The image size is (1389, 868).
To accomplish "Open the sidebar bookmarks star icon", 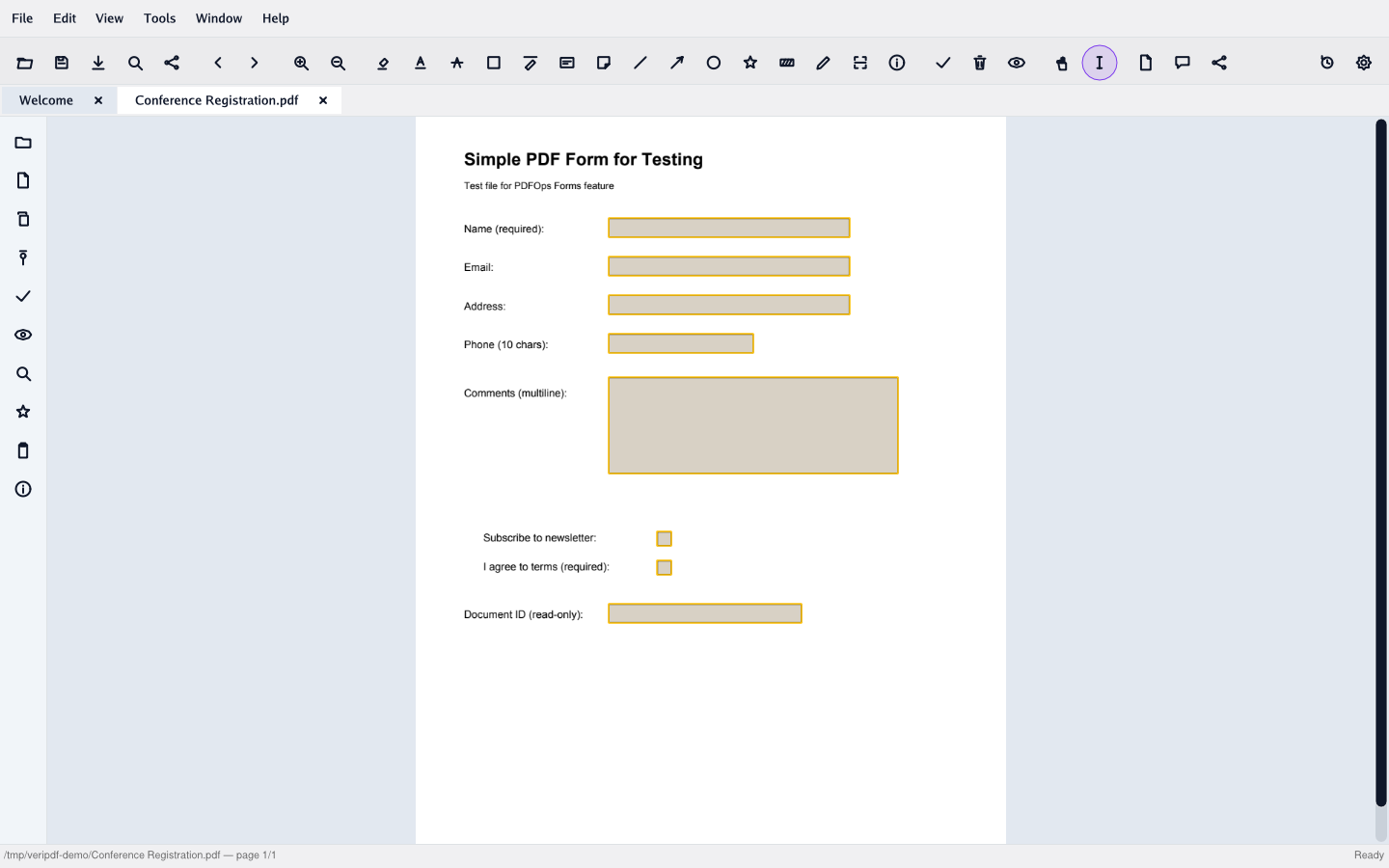I will (23, 412).
